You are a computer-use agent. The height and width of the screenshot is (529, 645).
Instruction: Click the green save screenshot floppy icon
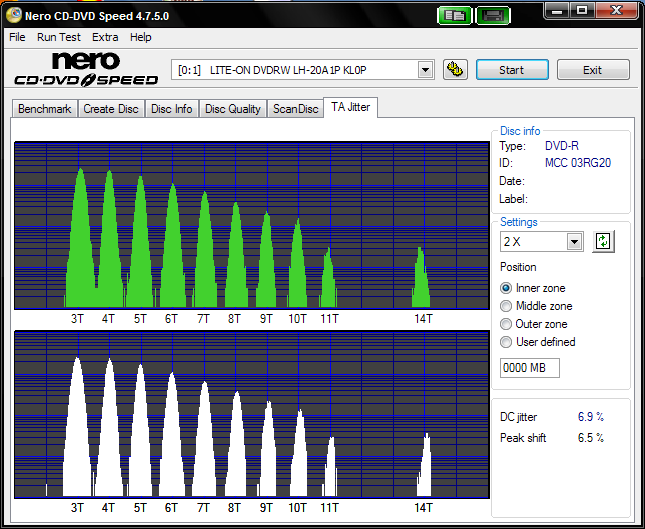coord(493,16)
